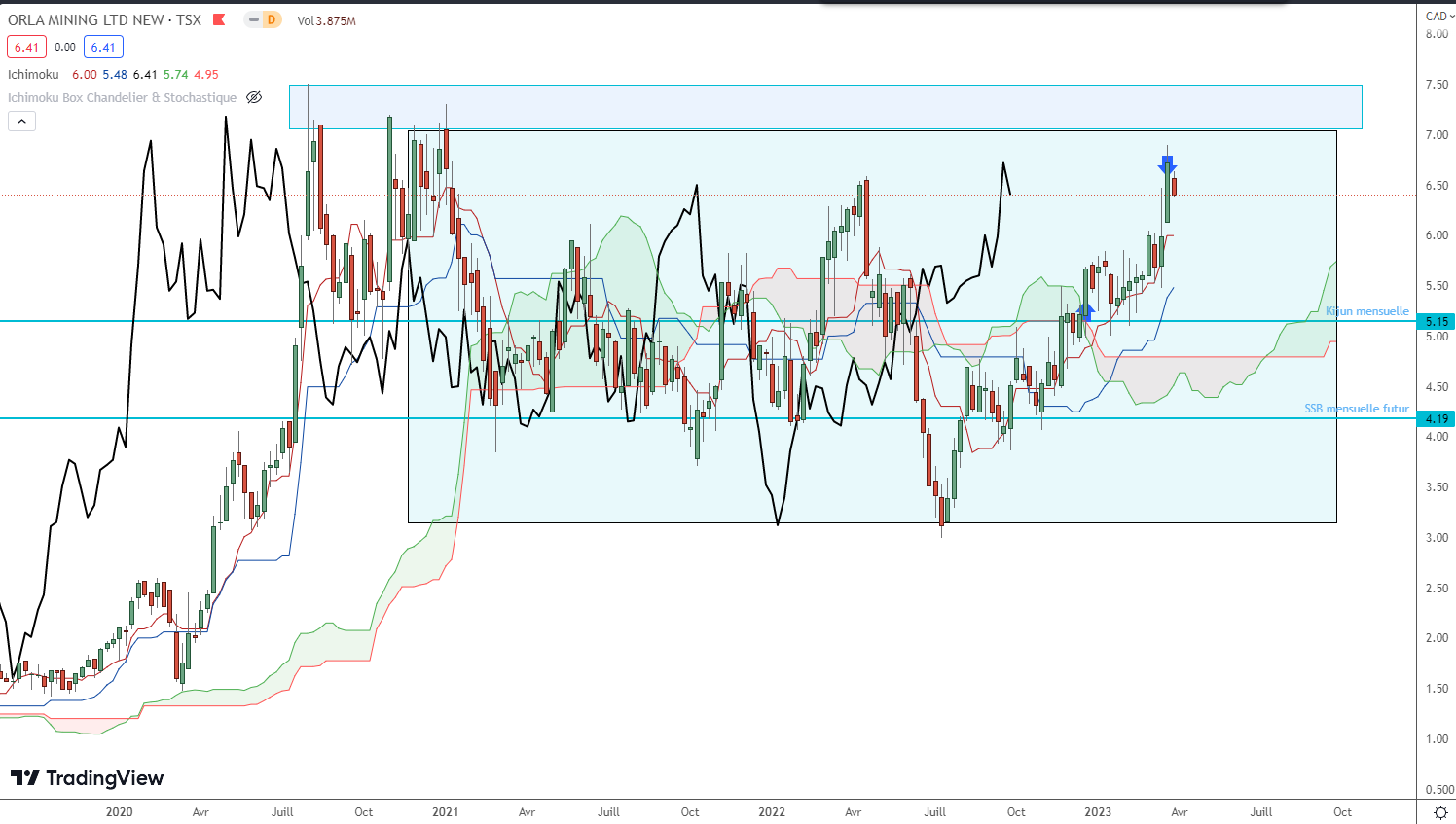Click the 5.15 price tag on the price axis

point(1438,321)
